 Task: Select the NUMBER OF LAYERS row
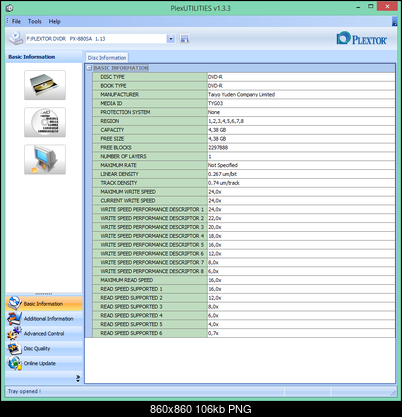244,156
